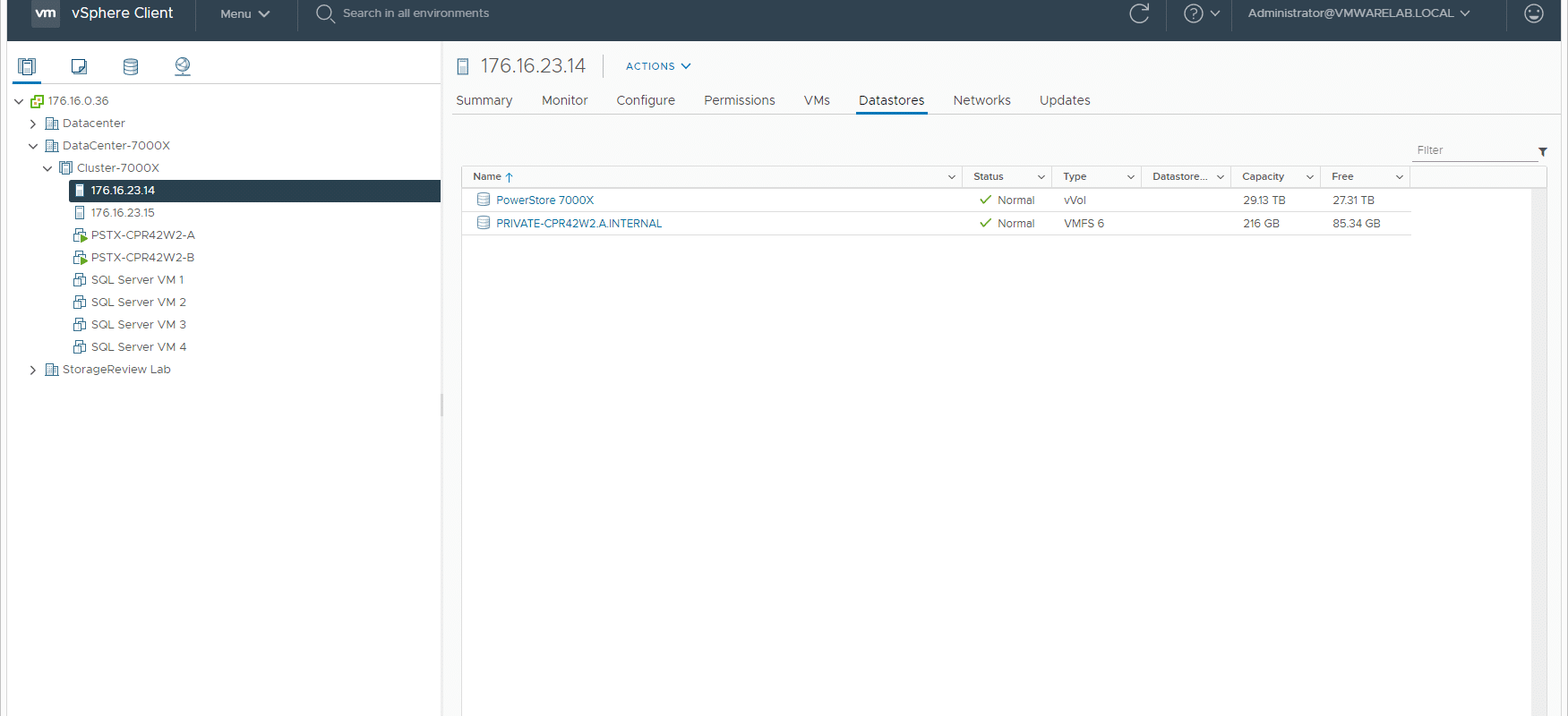Viewport: 1568px width, 716px height.
Task: Switch to the VMs tab
Action: 817,100
